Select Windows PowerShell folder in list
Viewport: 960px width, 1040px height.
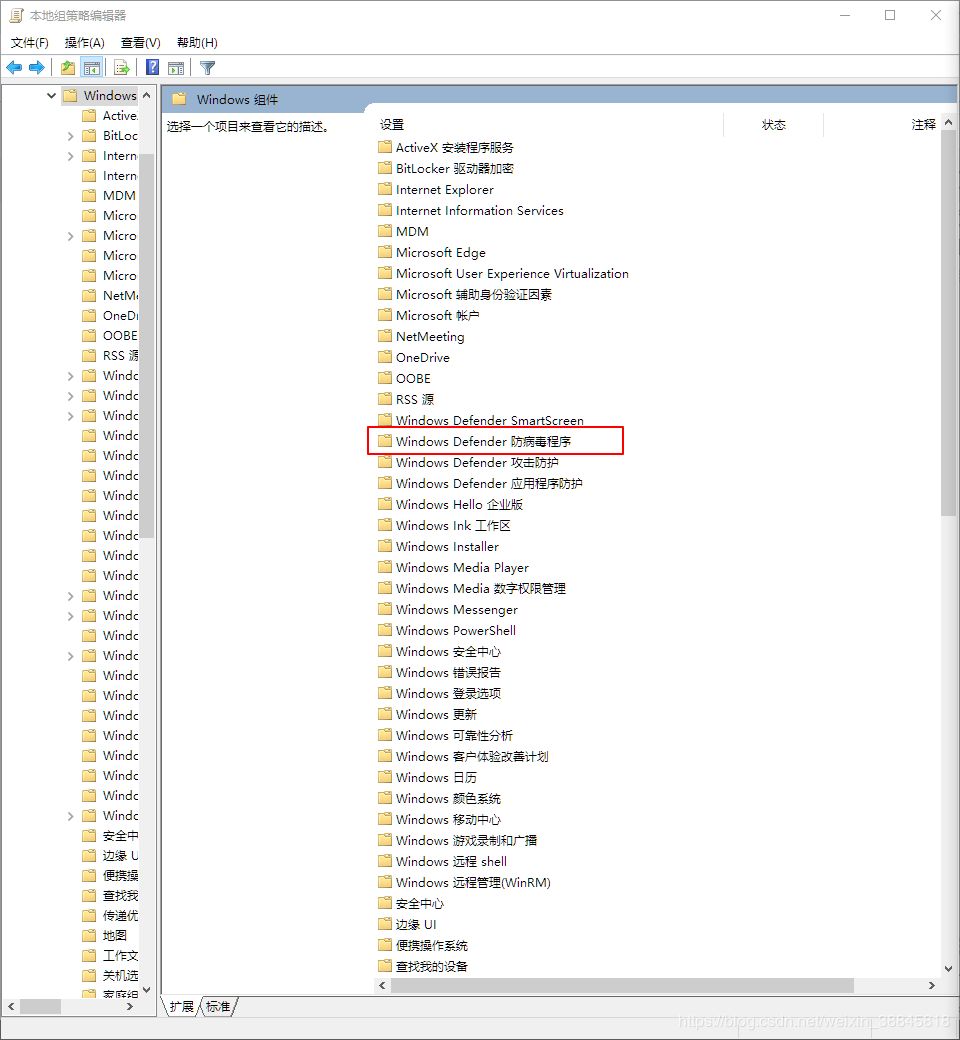coord(447,631)
